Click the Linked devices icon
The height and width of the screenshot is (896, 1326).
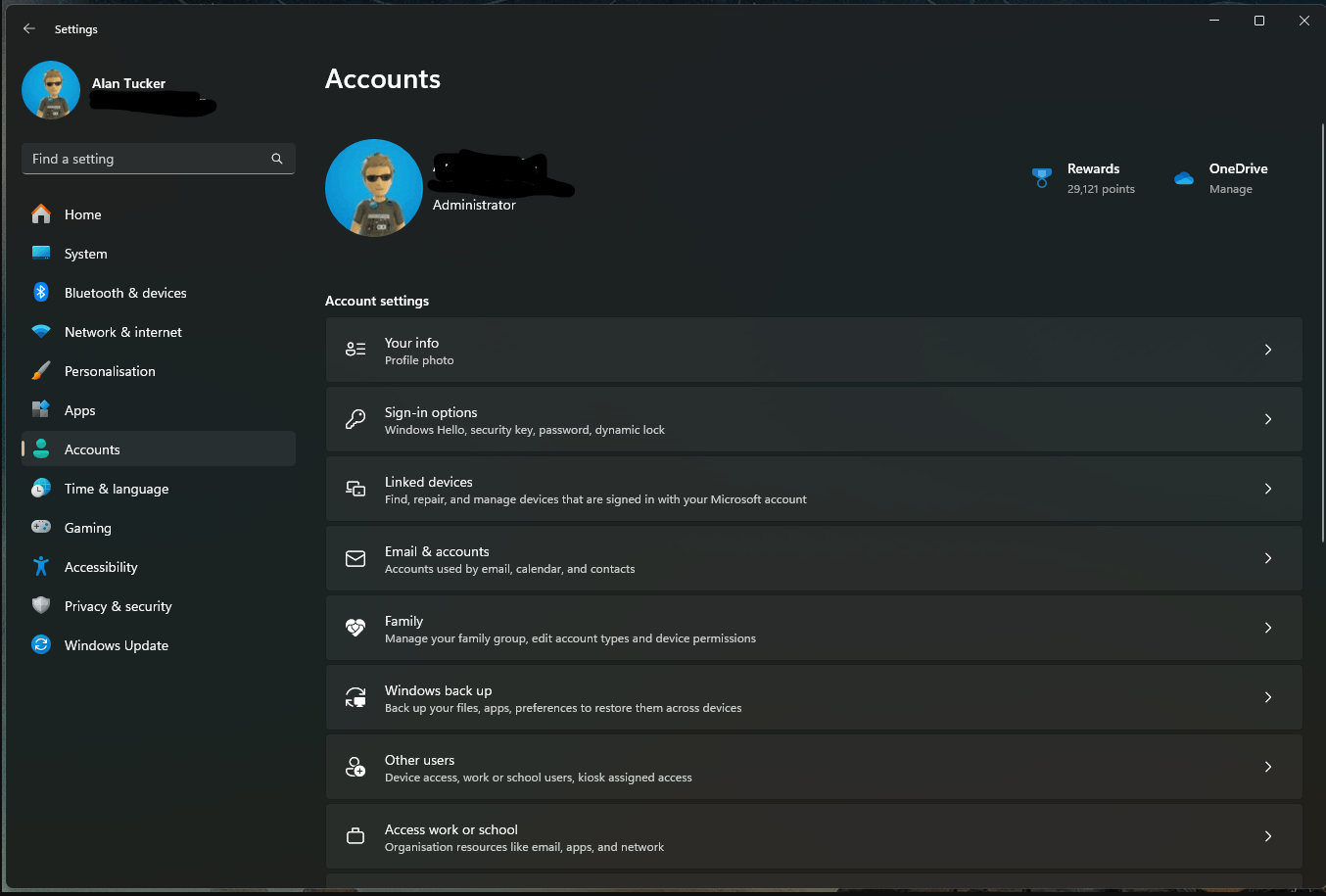[x=355, y=489]
